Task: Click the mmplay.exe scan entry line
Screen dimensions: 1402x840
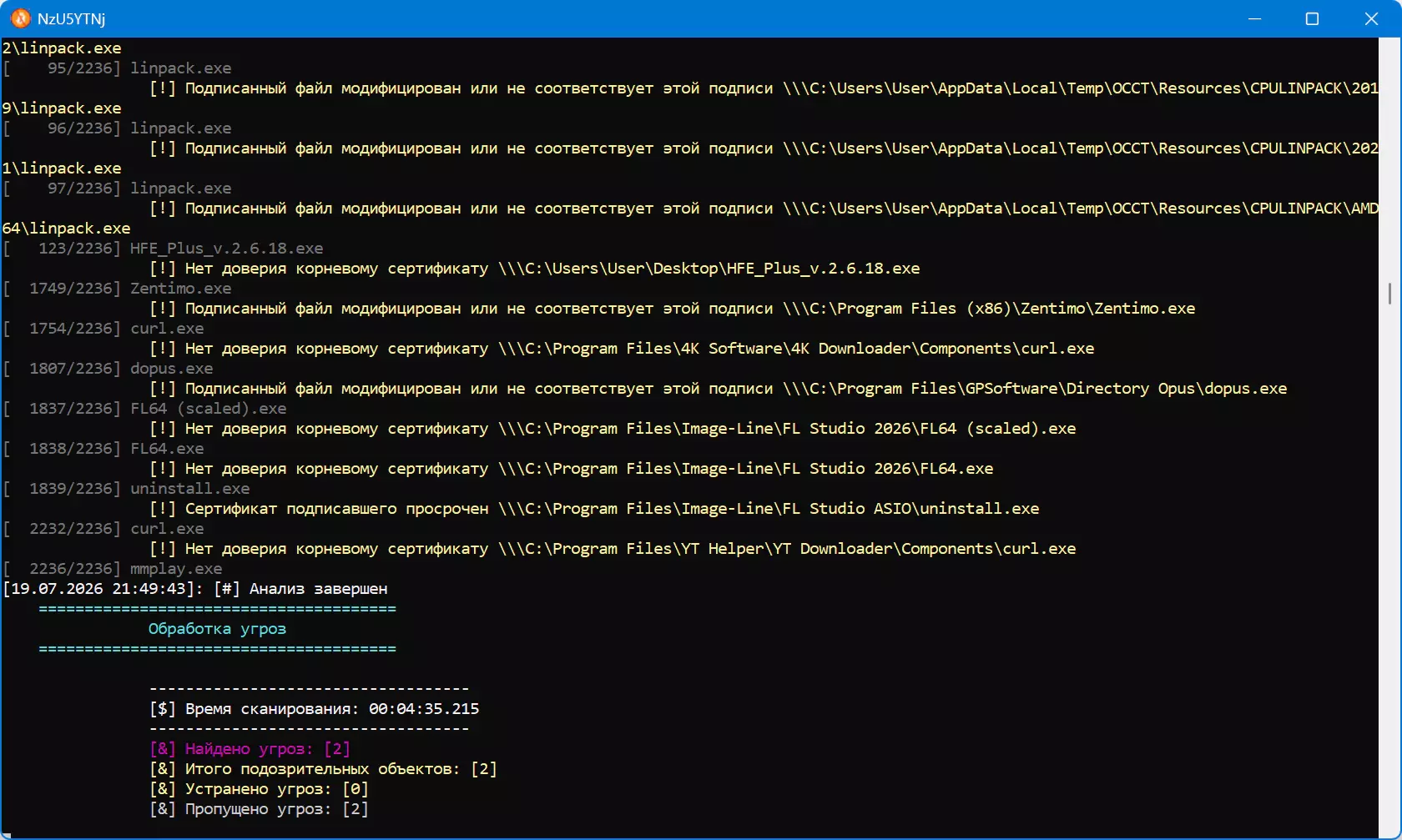Action: coord(113,569)
